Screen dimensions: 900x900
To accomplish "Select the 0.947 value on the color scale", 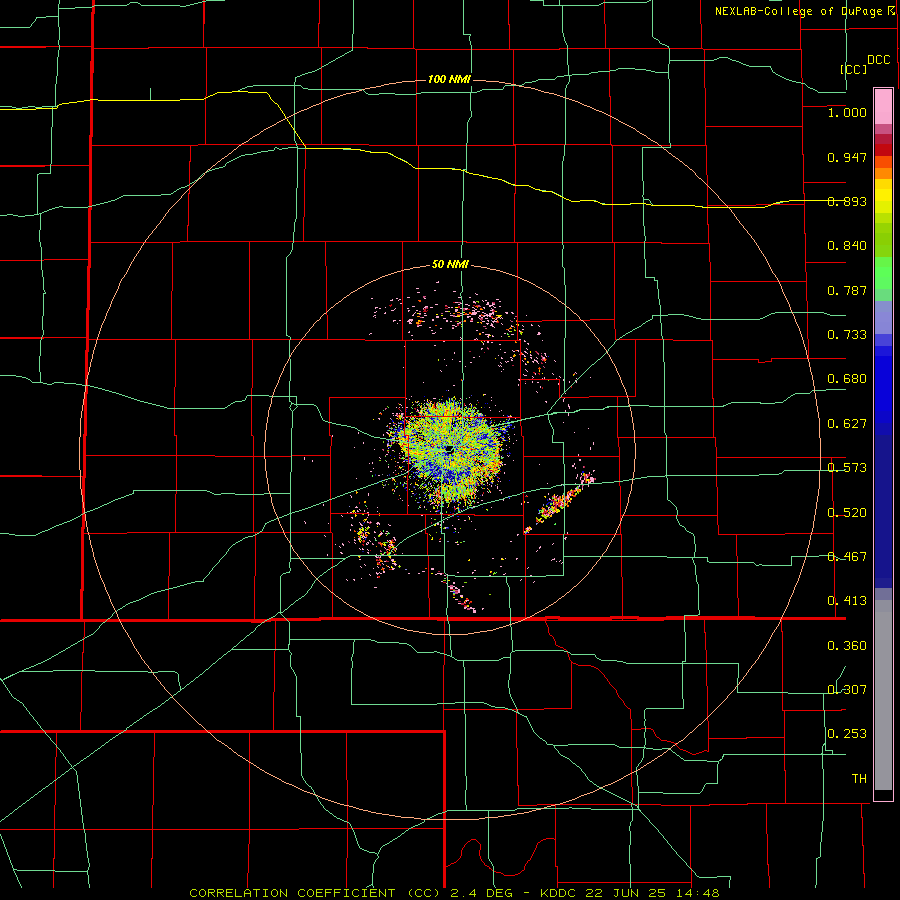I will [x=847, y=157].
